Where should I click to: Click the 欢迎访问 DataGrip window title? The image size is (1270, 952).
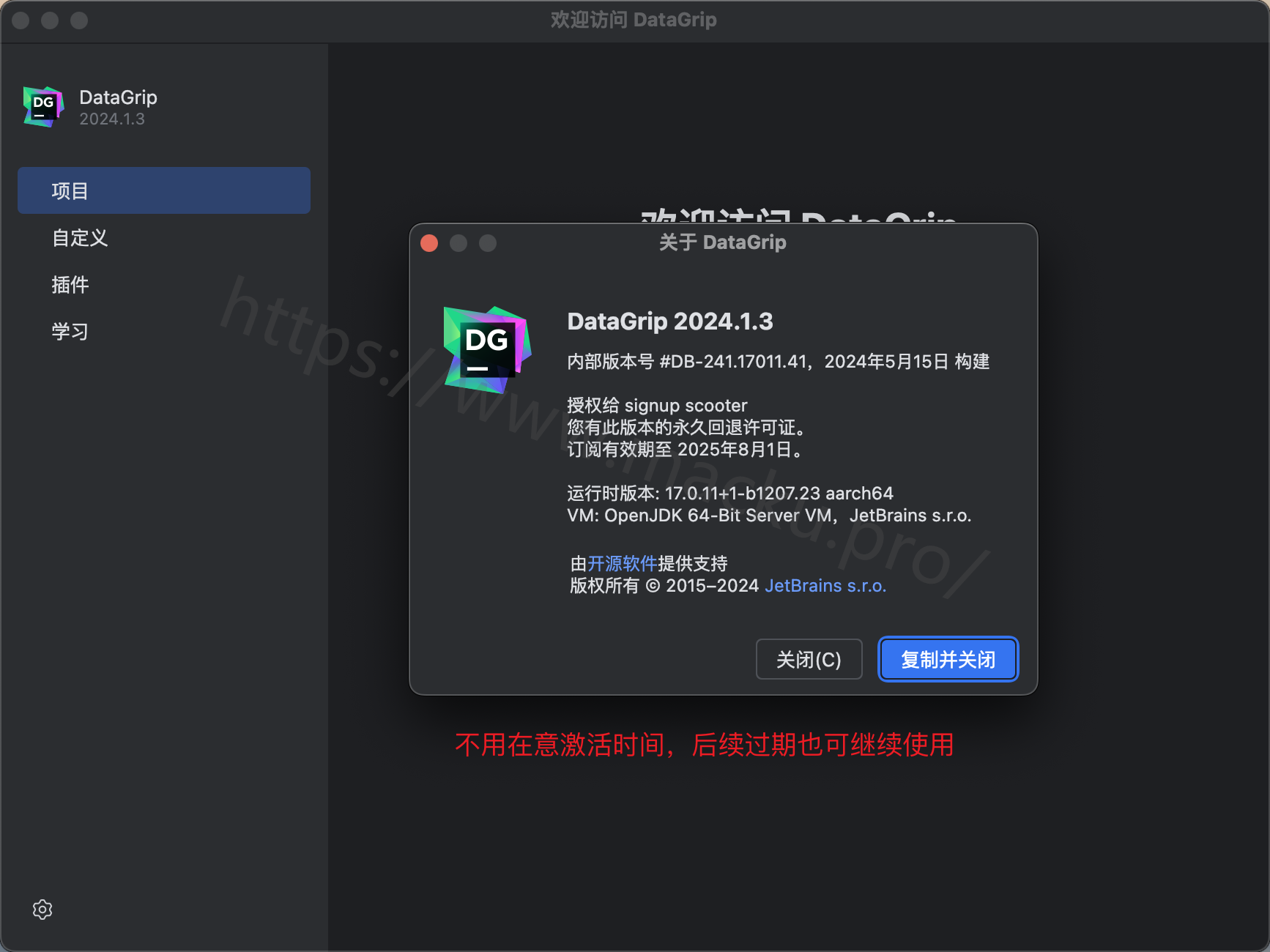[634, 20]
